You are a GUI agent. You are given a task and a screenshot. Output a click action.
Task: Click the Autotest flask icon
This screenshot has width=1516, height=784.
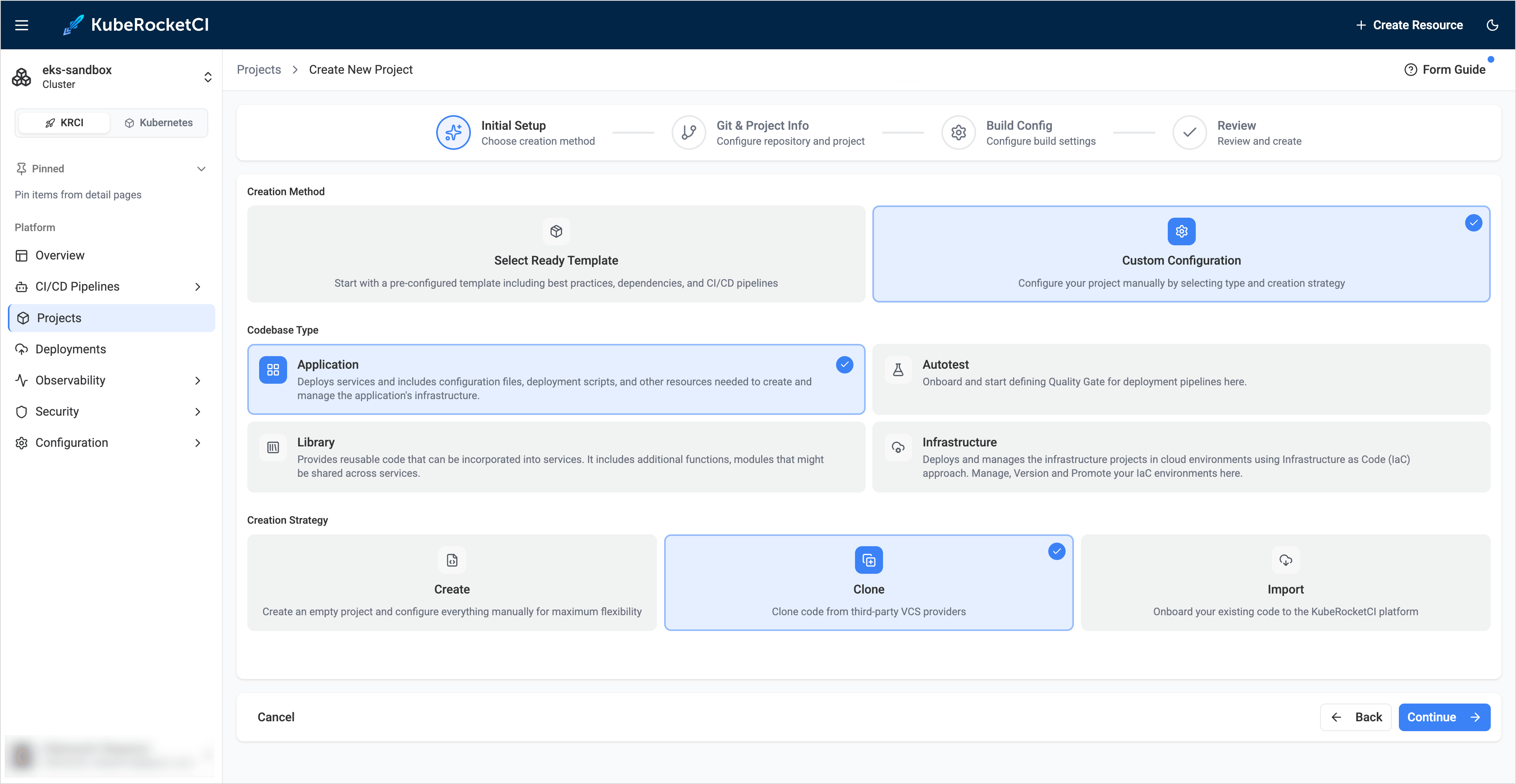(x=898, y=370)
